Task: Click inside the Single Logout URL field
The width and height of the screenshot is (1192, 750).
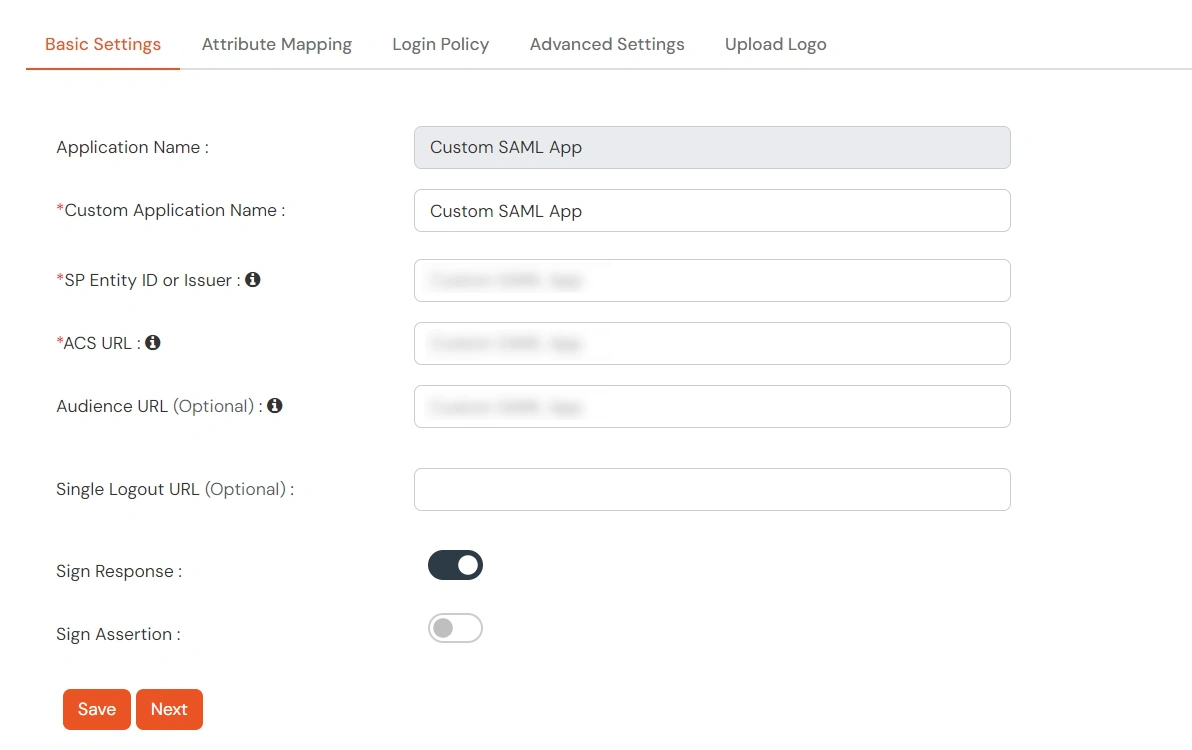Action: pos(712,489)
